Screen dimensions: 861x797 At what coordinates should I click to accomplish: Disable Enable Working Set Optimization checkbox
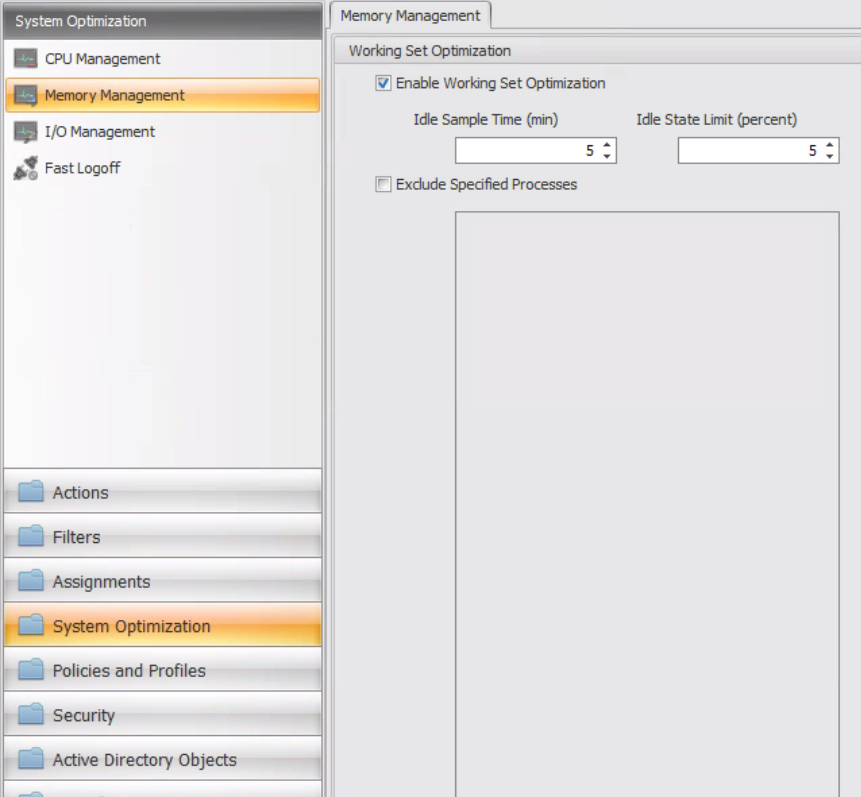click(x=383, y=83)
